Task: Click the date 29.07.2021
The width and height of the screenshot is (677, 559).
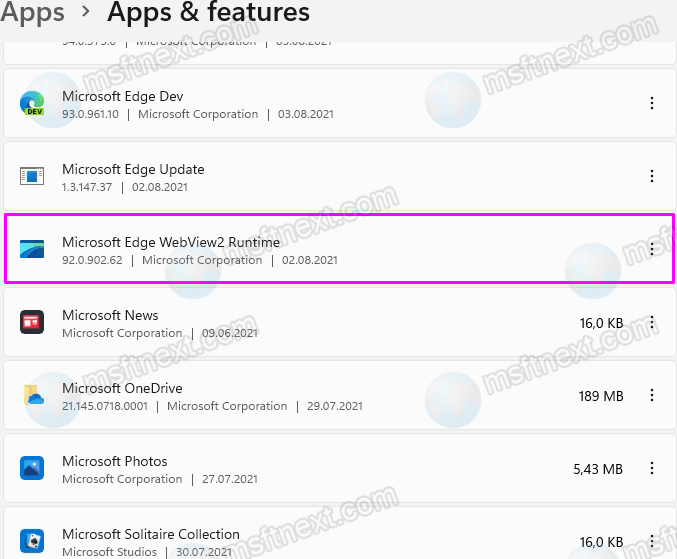Action: pos(335,406)
